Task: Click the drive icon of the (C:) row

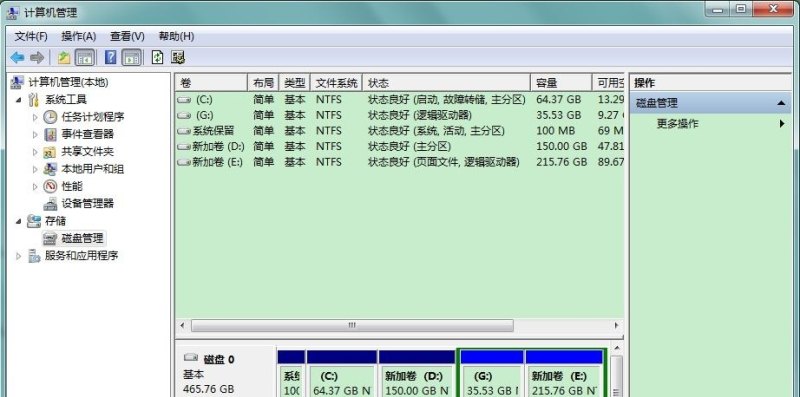Action: coord(184,100)
